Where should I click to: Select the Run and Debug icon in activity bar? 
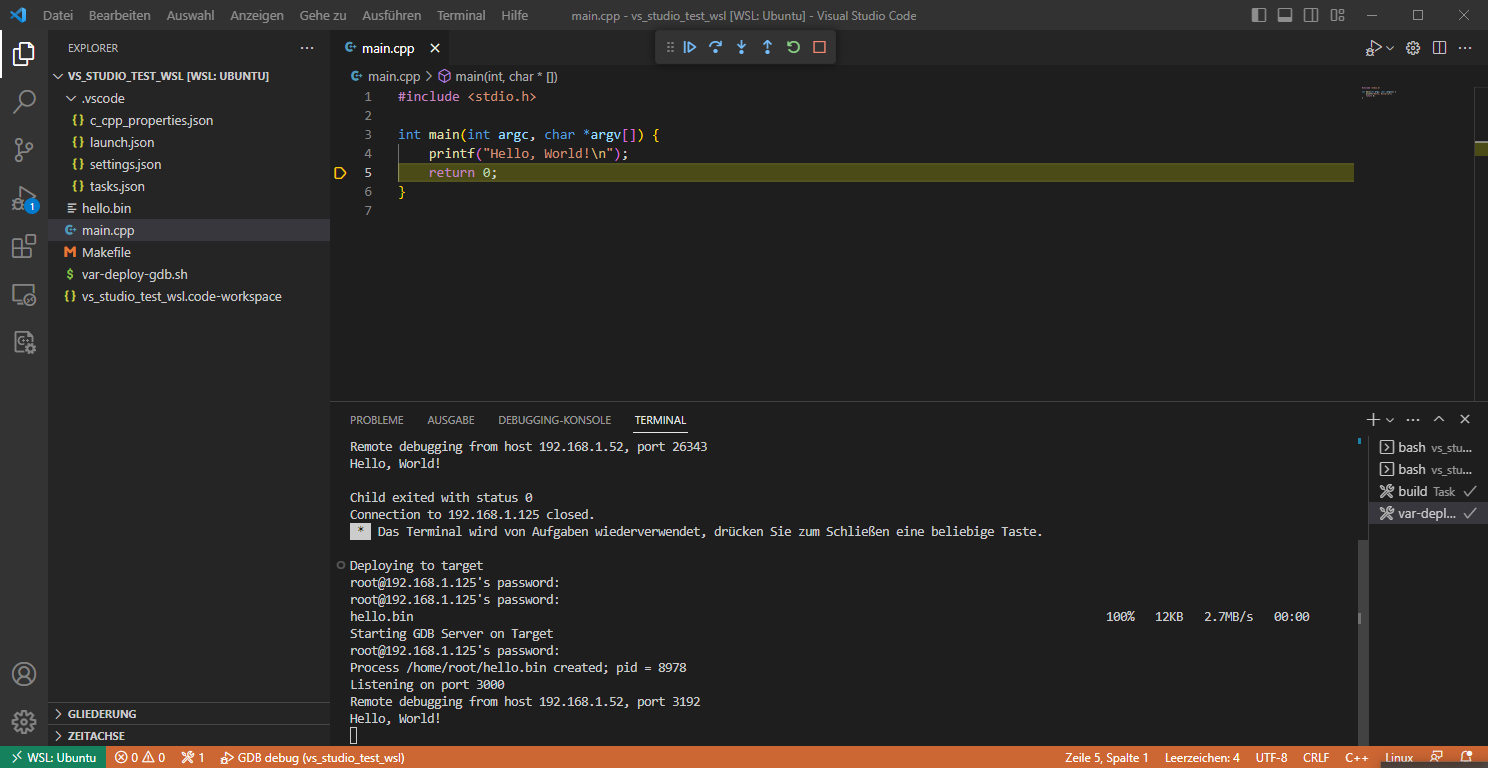click(24, 198)
